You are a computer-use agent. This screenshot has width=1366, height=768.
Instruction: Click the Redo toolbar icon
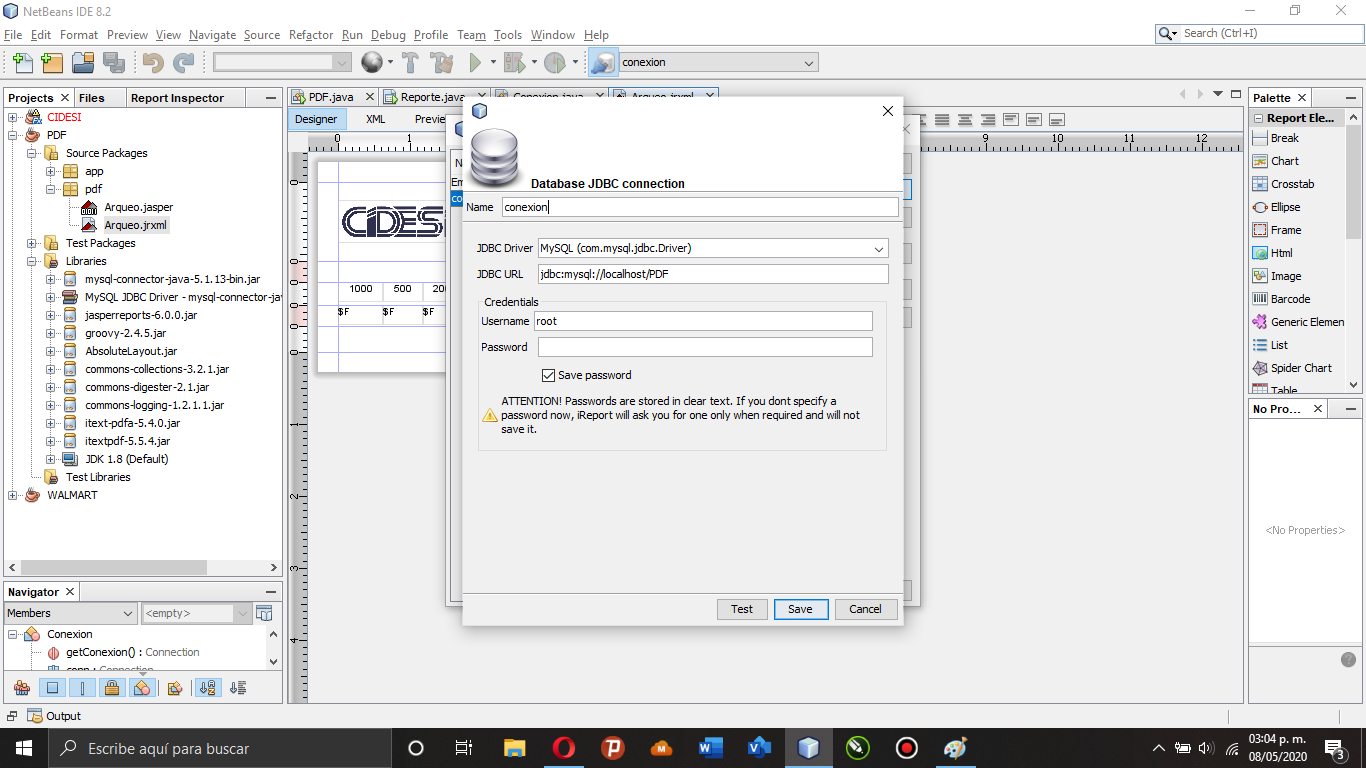tap(184, 62)
